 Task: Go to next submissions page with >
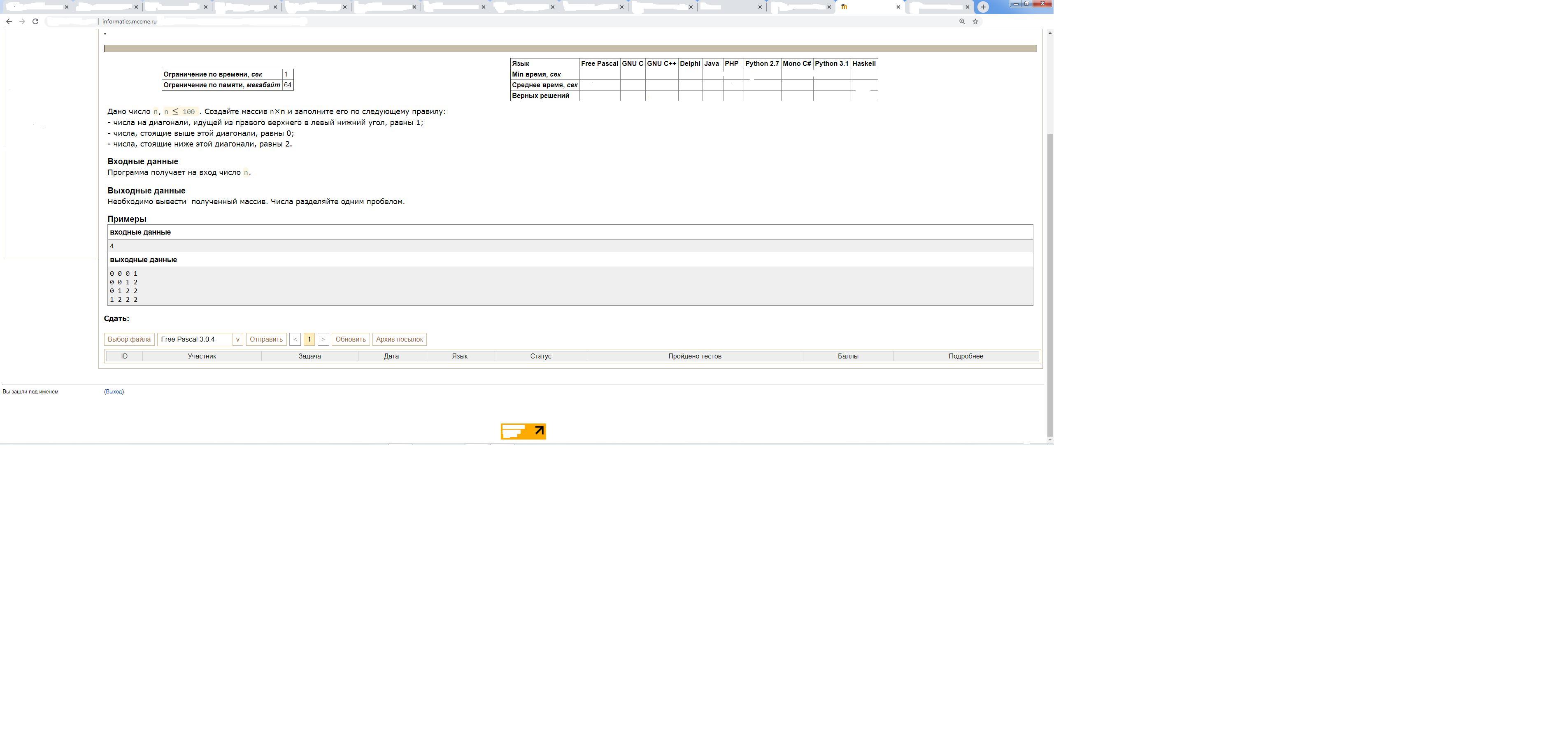(323, 340)
